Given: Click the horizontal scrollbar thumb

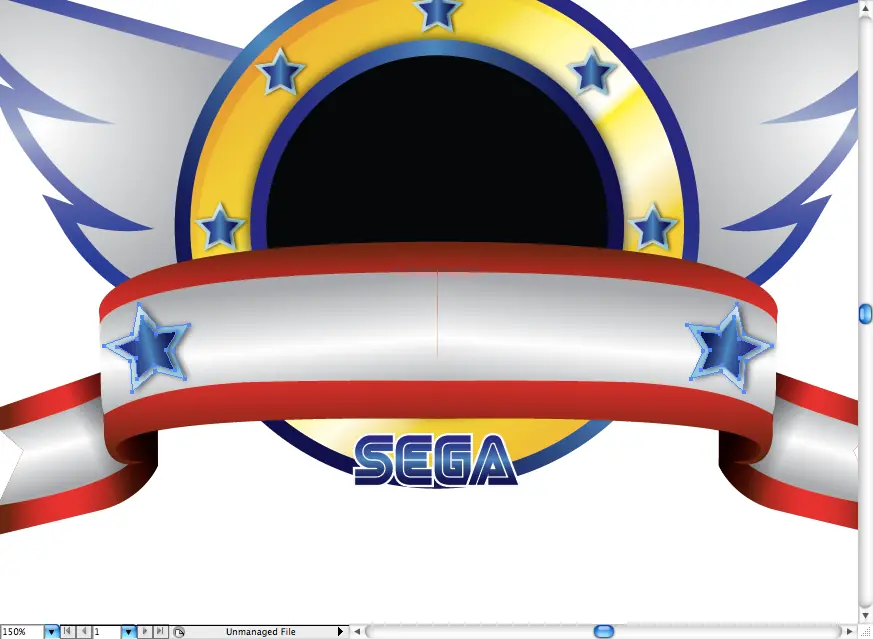Looking at the screenshot, I should click(x=604, y=631).
